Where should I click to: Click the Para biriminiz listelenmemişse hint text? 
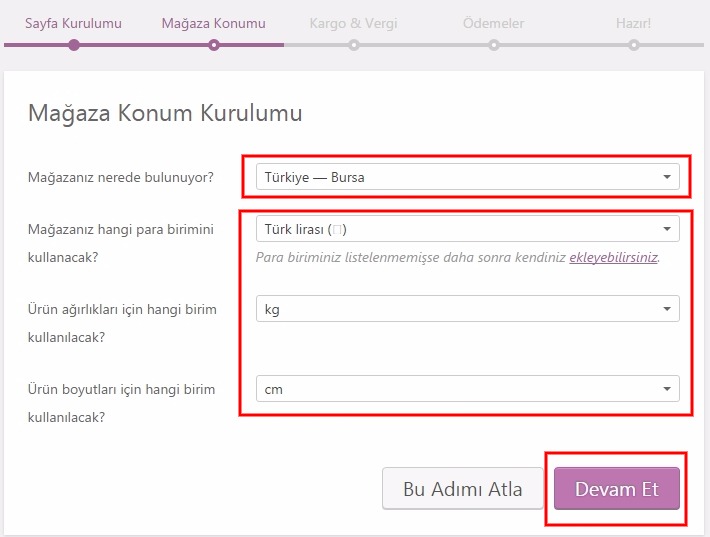pyautogui.click(x=458, y=258)
